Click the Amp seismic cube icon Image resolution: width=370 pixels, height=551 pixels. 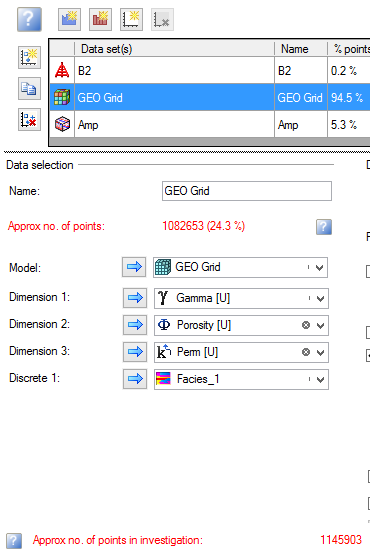(x=62, y=124)
